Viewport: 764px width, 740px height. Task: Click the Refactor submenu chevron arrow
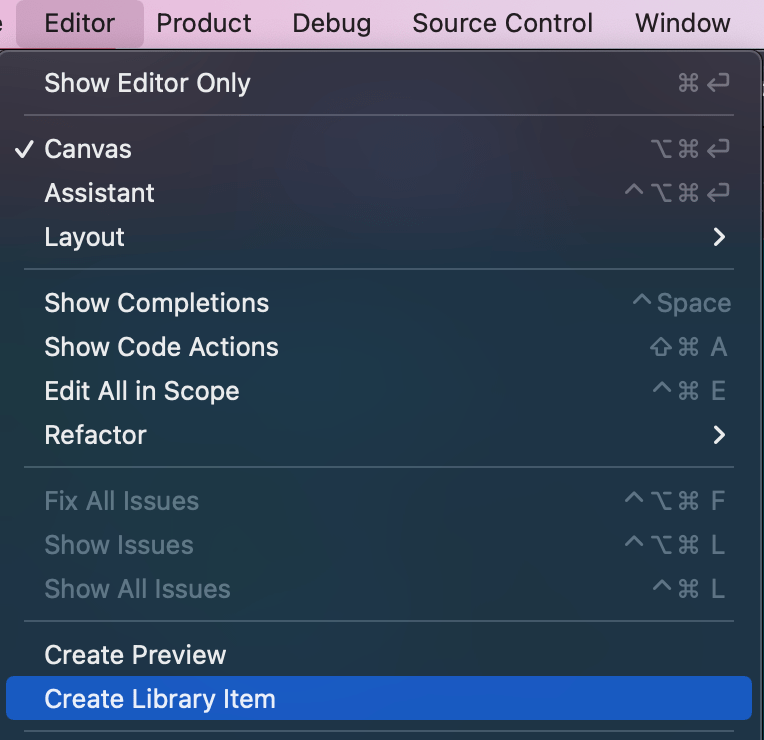(719, 435)
